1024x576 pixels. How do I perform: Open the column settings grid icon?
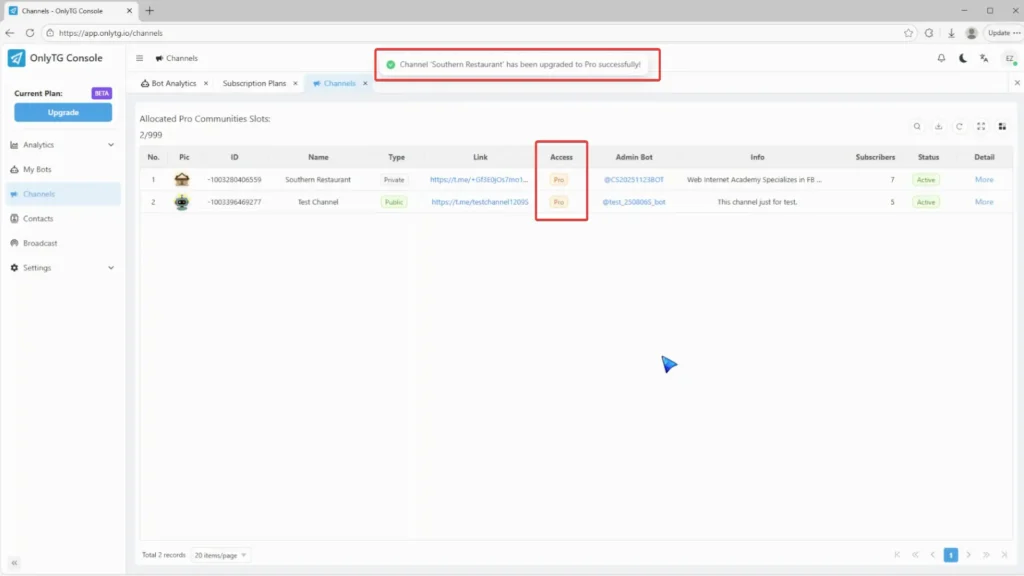tap(1002, 126)
